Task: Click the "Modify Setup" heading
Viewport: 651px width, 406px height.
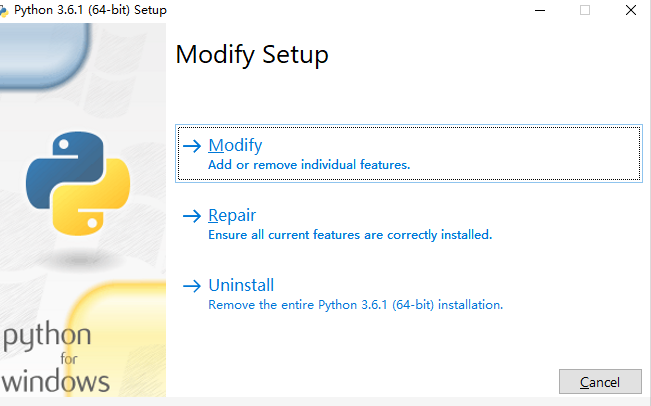Action: [x=252, y=55]
